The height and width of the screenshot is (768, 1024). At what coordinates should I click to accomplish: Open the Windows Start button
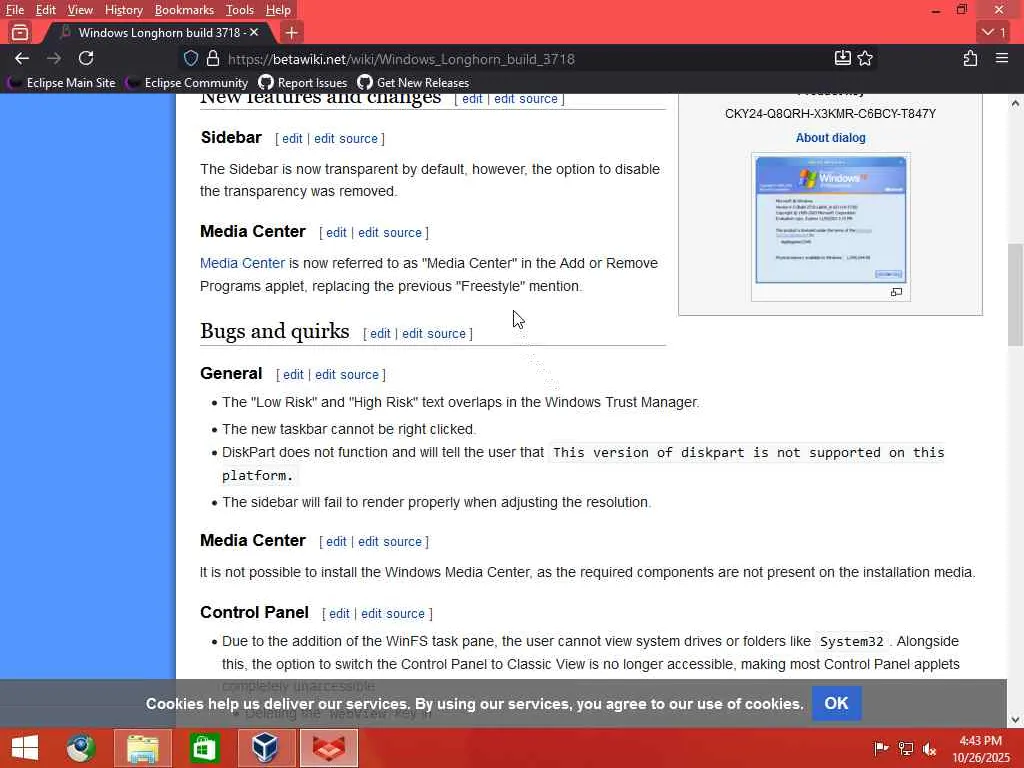tap(25, 748)
